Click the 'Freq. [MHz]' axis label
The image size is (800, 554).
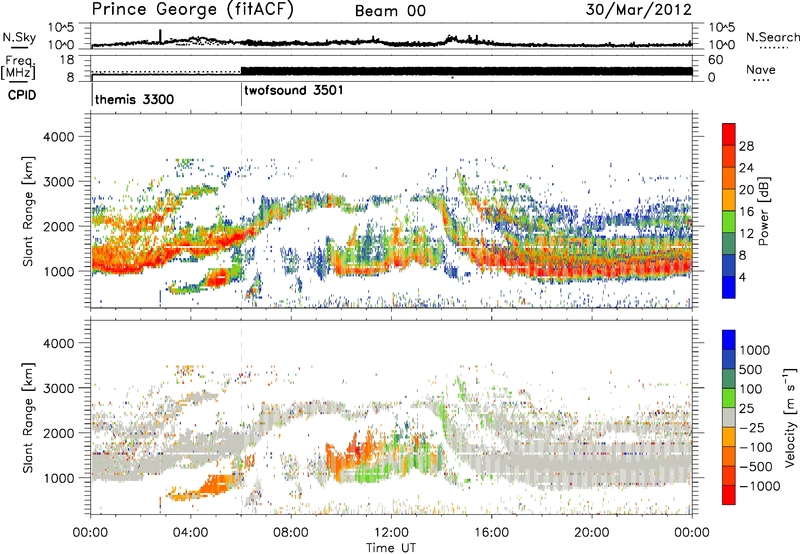coord(18,67)
